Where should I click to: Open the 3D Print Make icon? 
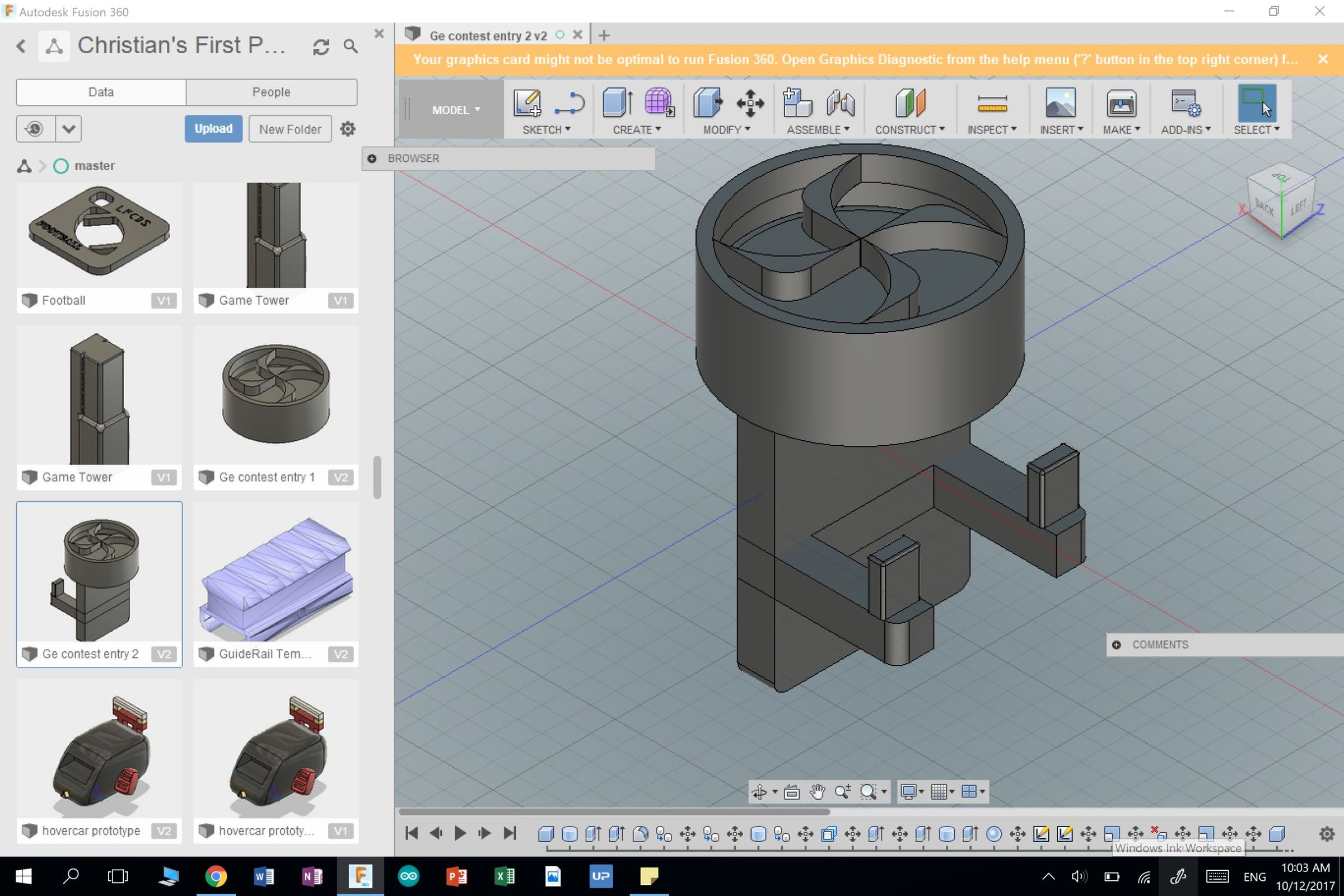coord(1121,105)
